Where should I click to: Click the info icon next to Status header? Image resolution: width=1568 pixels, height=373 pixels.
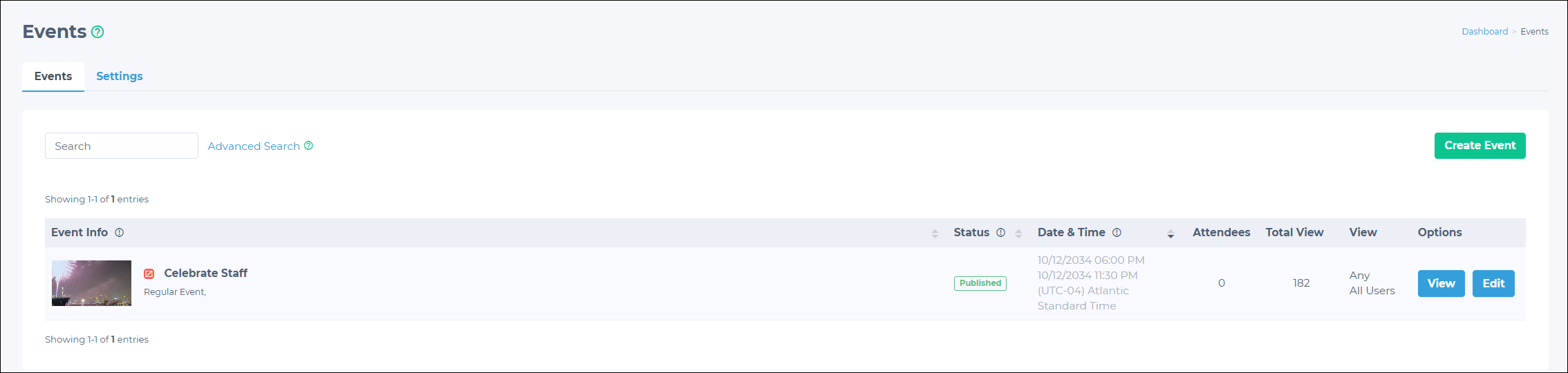click(1000, 233)
